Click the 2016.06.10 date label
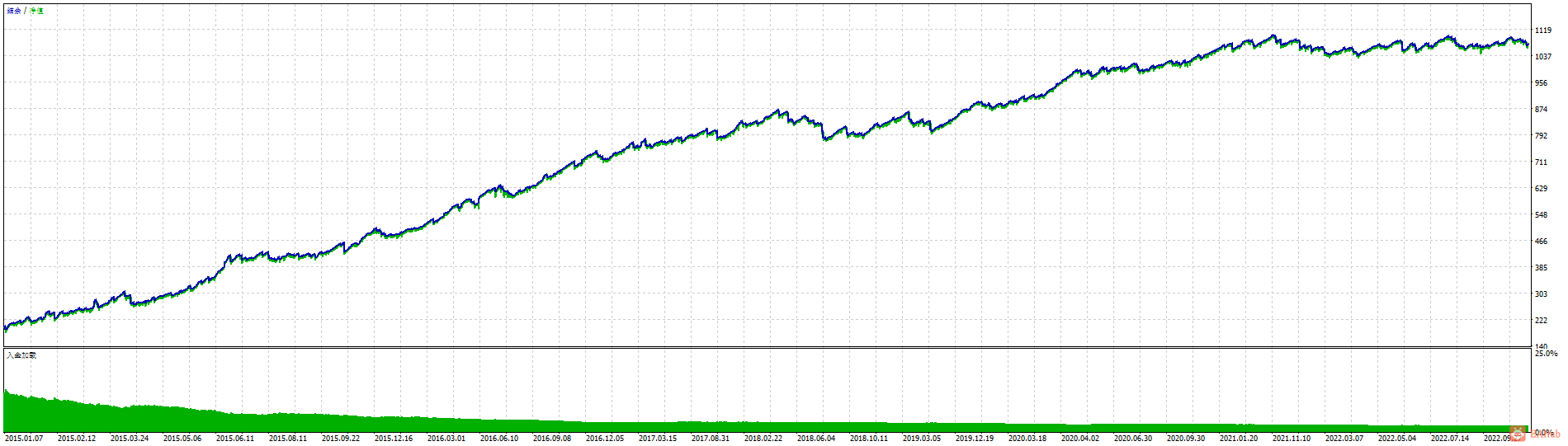 coord(499,439)
